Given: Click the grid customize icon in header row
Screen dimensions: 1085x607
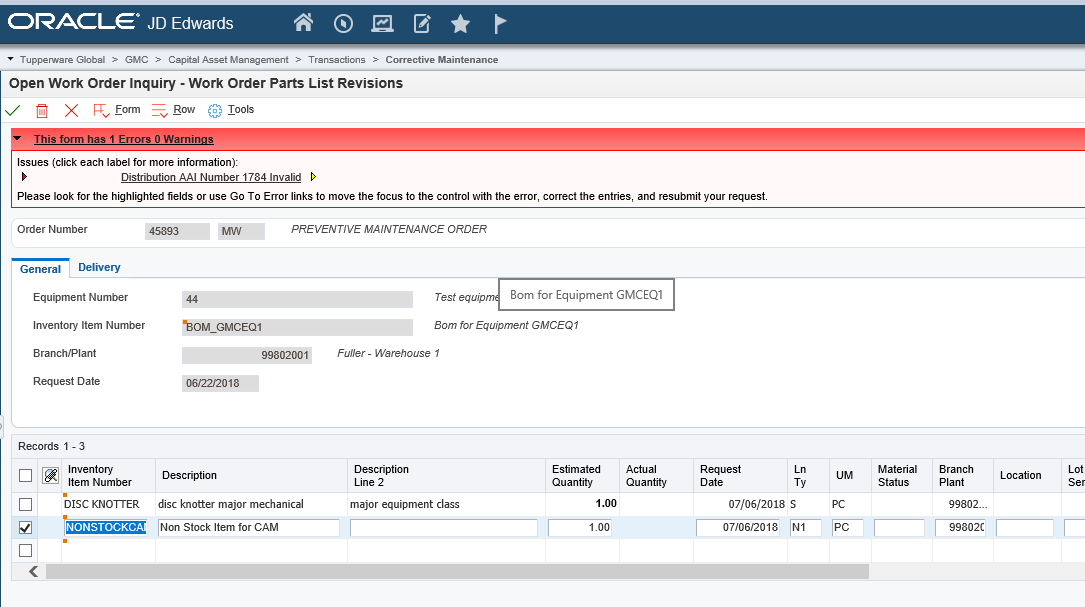Looking at the screenshot, I should pyautogui.click(x=51, y=475).
